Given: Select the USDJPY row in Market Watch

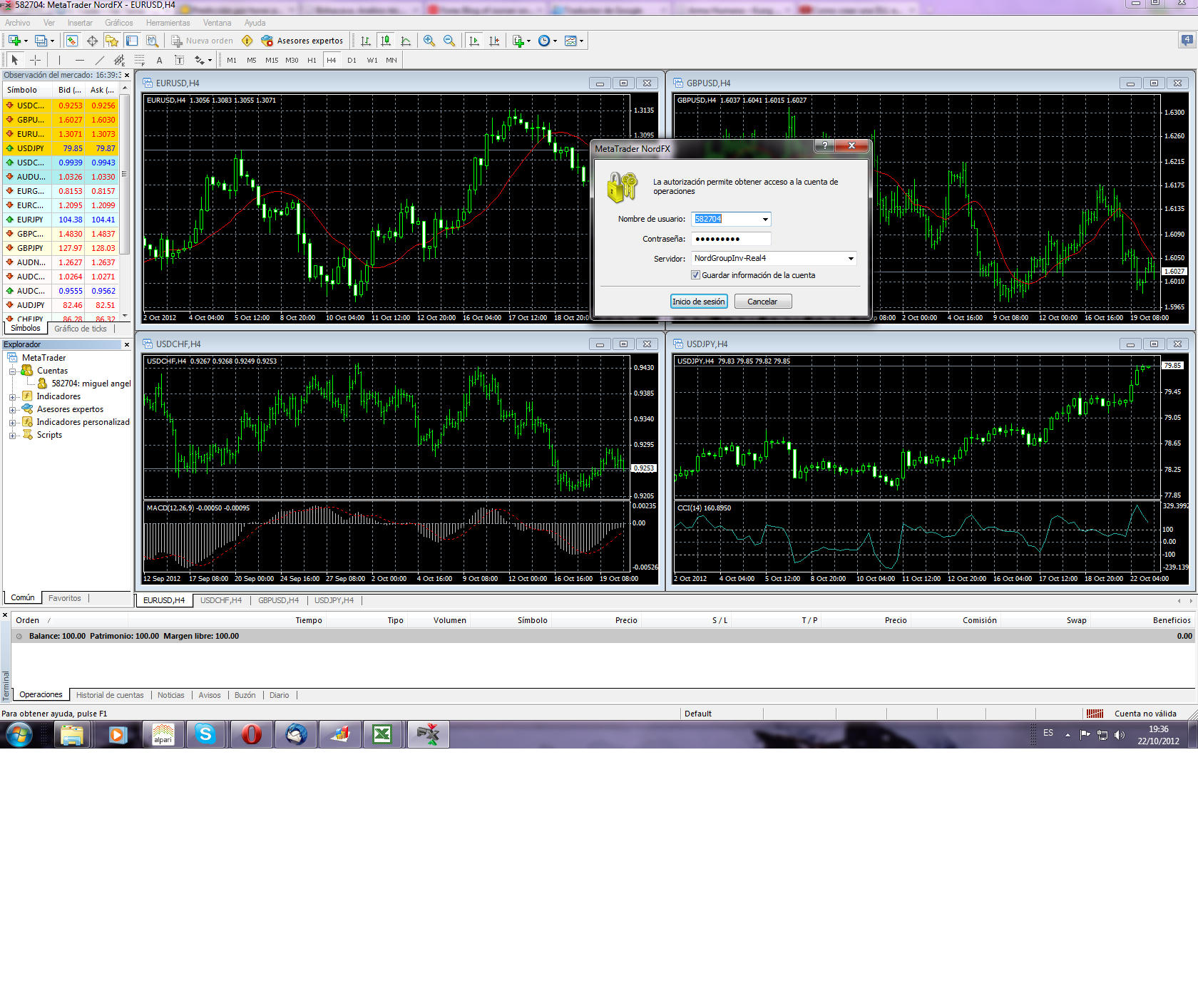Looking at the screenshot, I should click(61, 148).
